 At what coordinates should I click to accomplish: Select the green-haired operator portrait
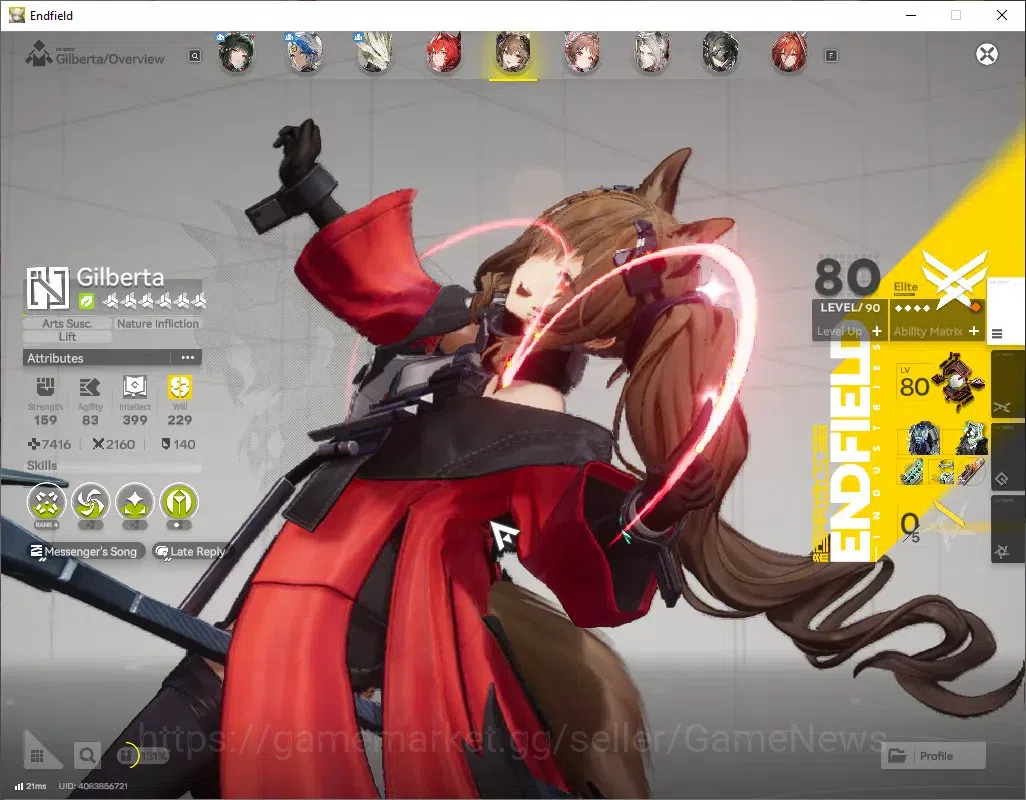(236, 52)
